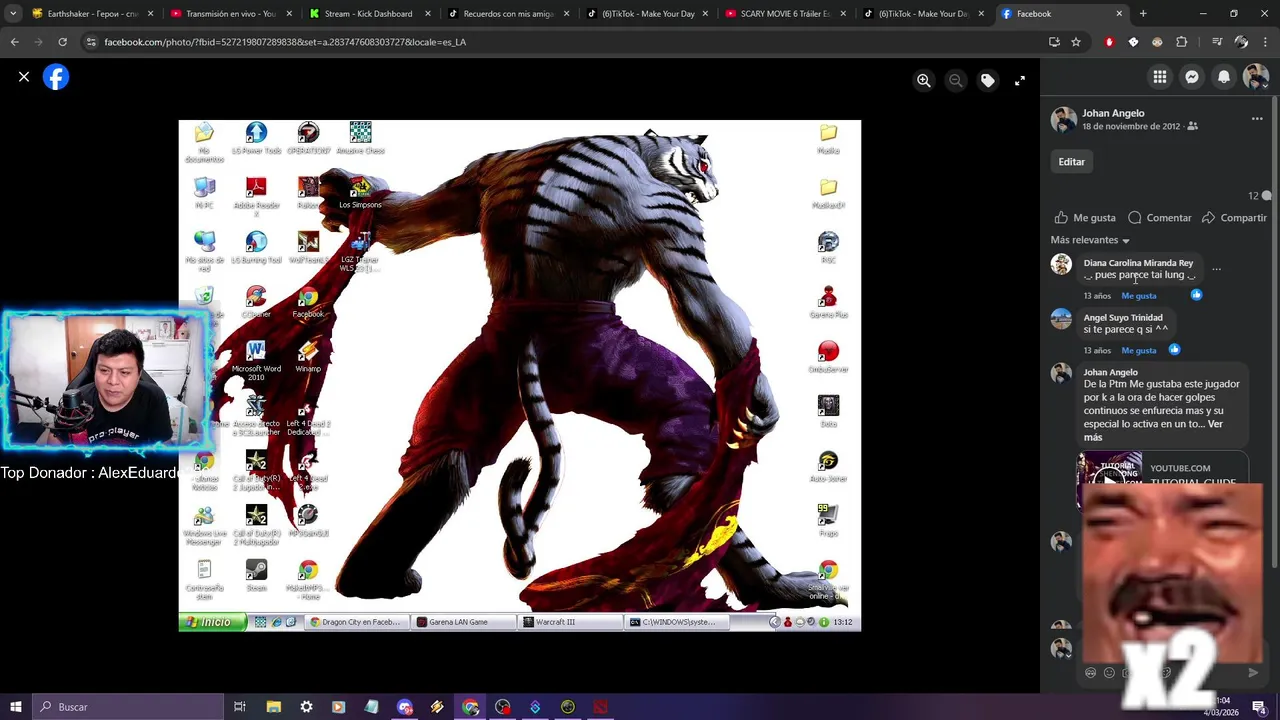The height and width of the screenshot is (720, 1280).
Task: Toggle Me gusta on Diana Carolina's comment
Action: pyautogui.click(x=1139, y=296)
